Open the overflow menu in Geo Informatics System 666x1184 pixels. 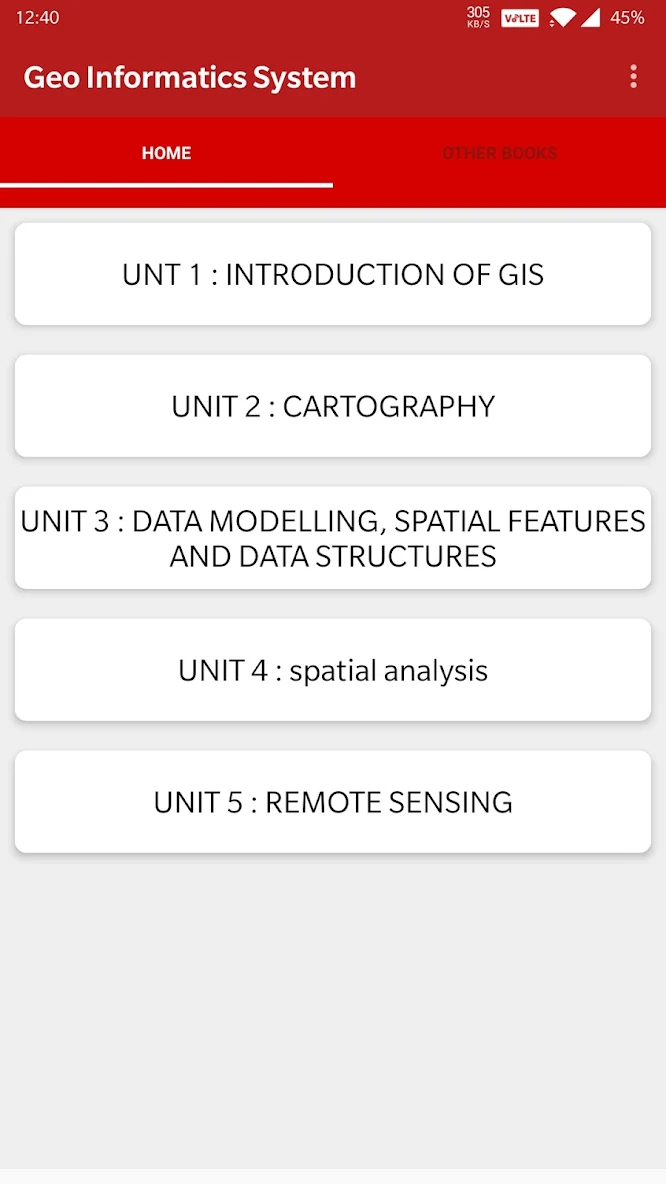[633, 76]
